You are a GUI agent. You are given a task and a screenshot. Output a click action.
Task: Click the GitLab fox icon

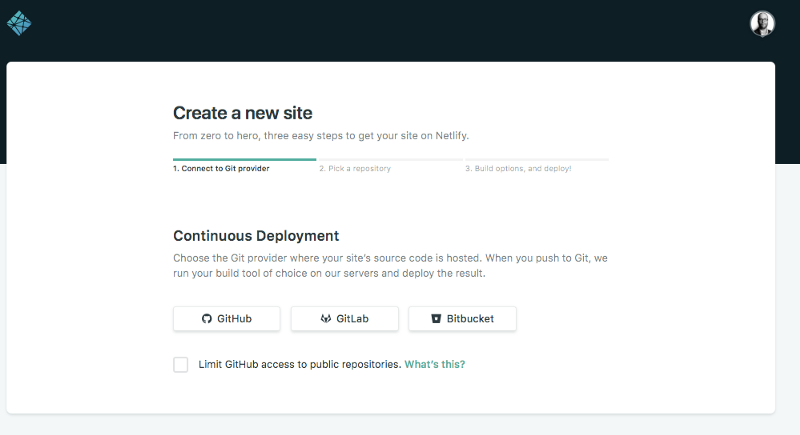click(326, 319)
